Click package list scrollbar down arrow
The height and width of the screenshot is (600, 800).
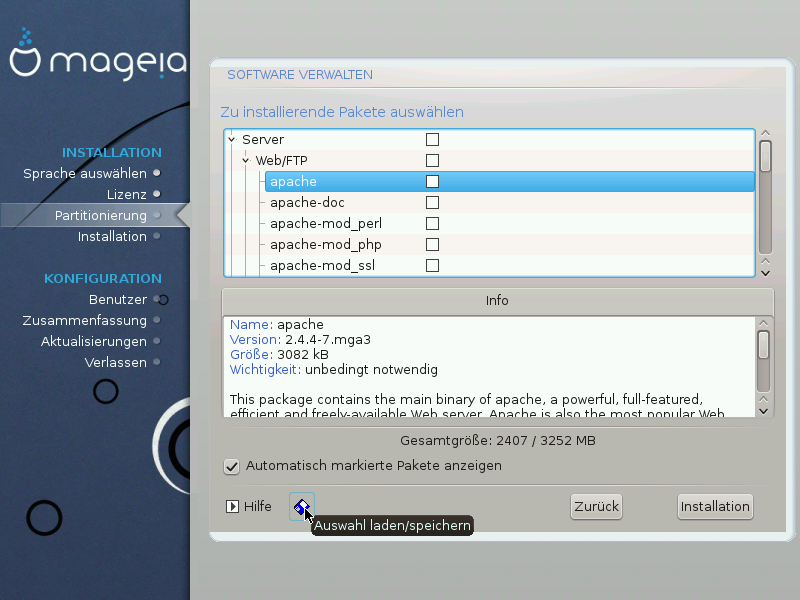coord(765,273)
